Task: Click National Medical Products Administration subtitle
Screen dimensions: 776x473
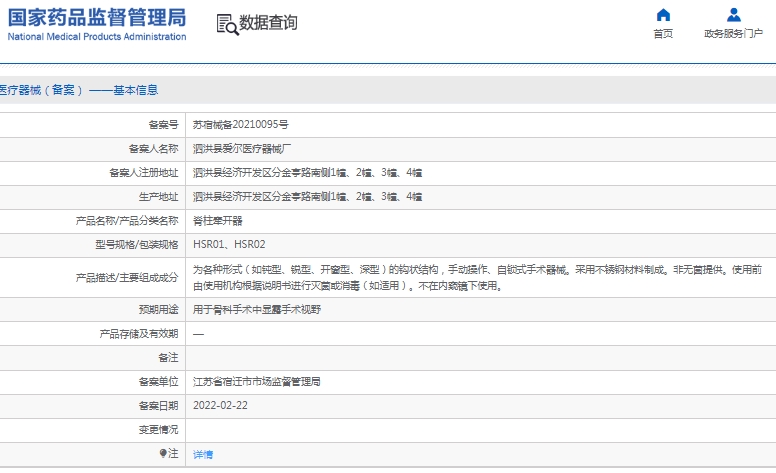Action: (97, 37)
